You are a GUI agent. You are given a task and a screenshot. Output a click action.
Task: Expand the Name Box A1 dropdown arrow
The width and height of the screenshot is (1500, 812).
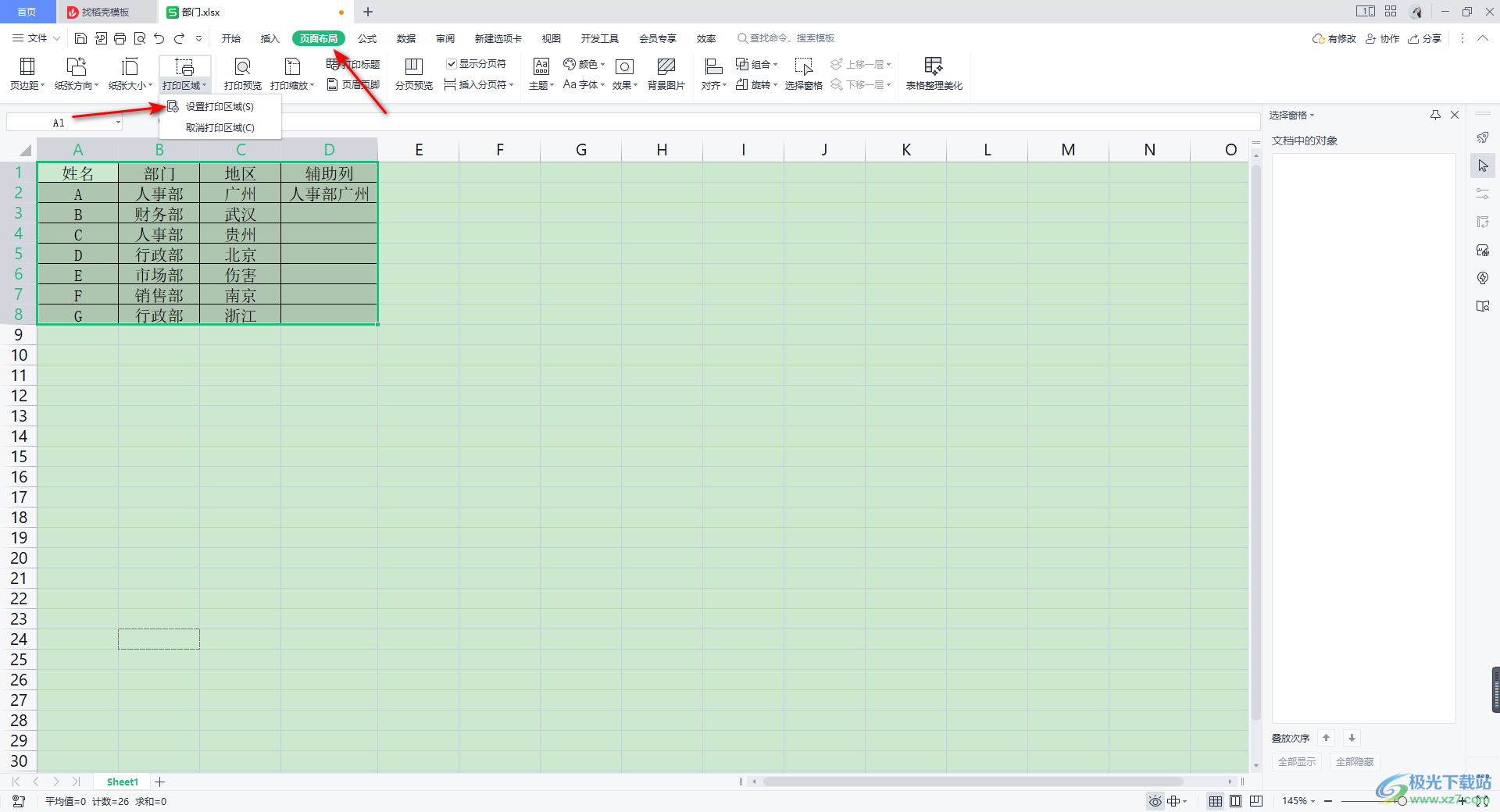pyautogui.click(x=118, y=123)
